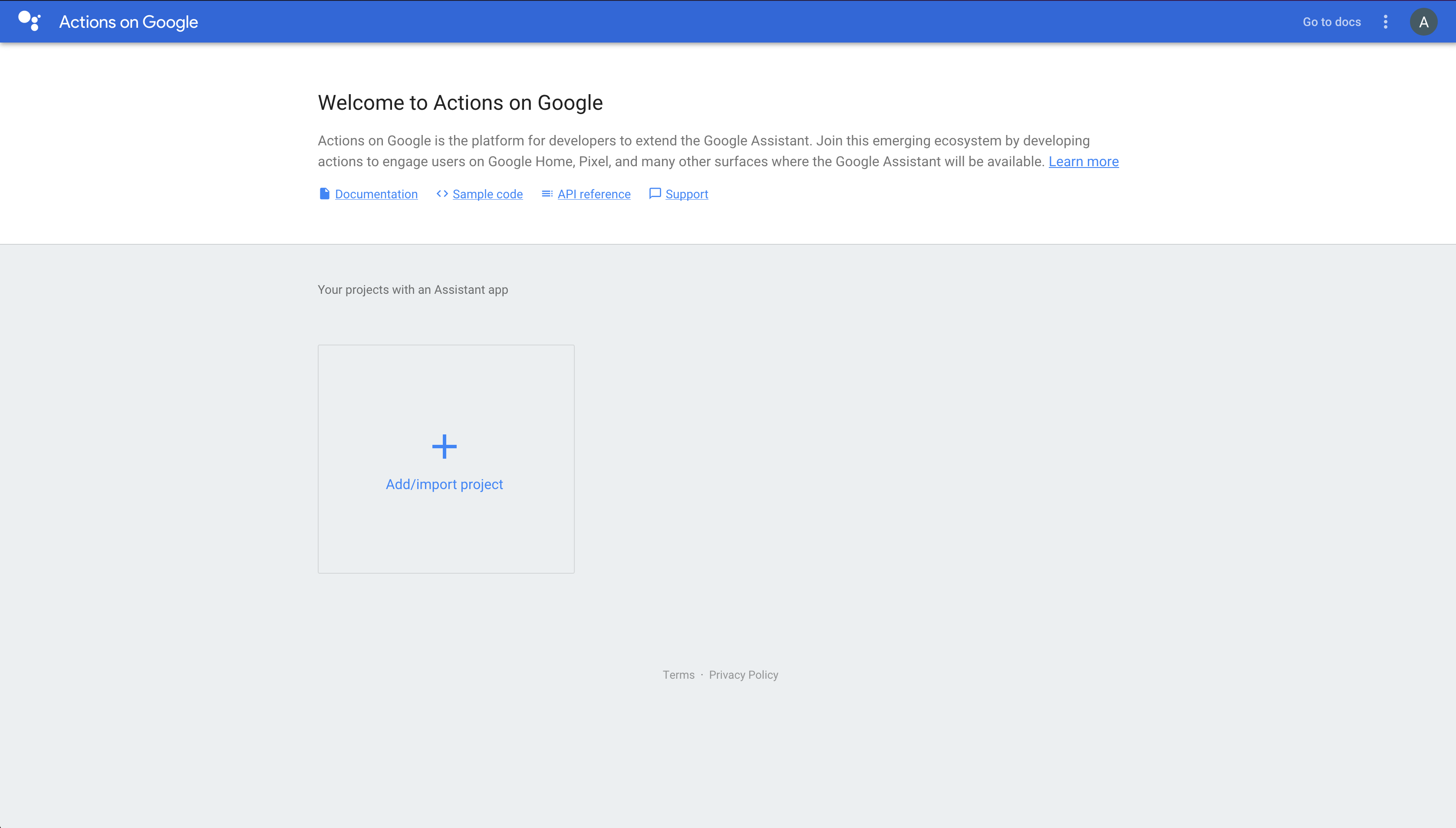Click the blue plus icon
Viewport: 1456px width, 828px height.
click(x=444, y=447)
